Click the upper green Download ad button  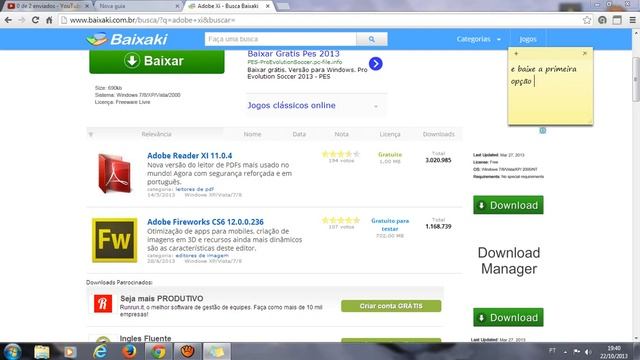click(508, 205)
